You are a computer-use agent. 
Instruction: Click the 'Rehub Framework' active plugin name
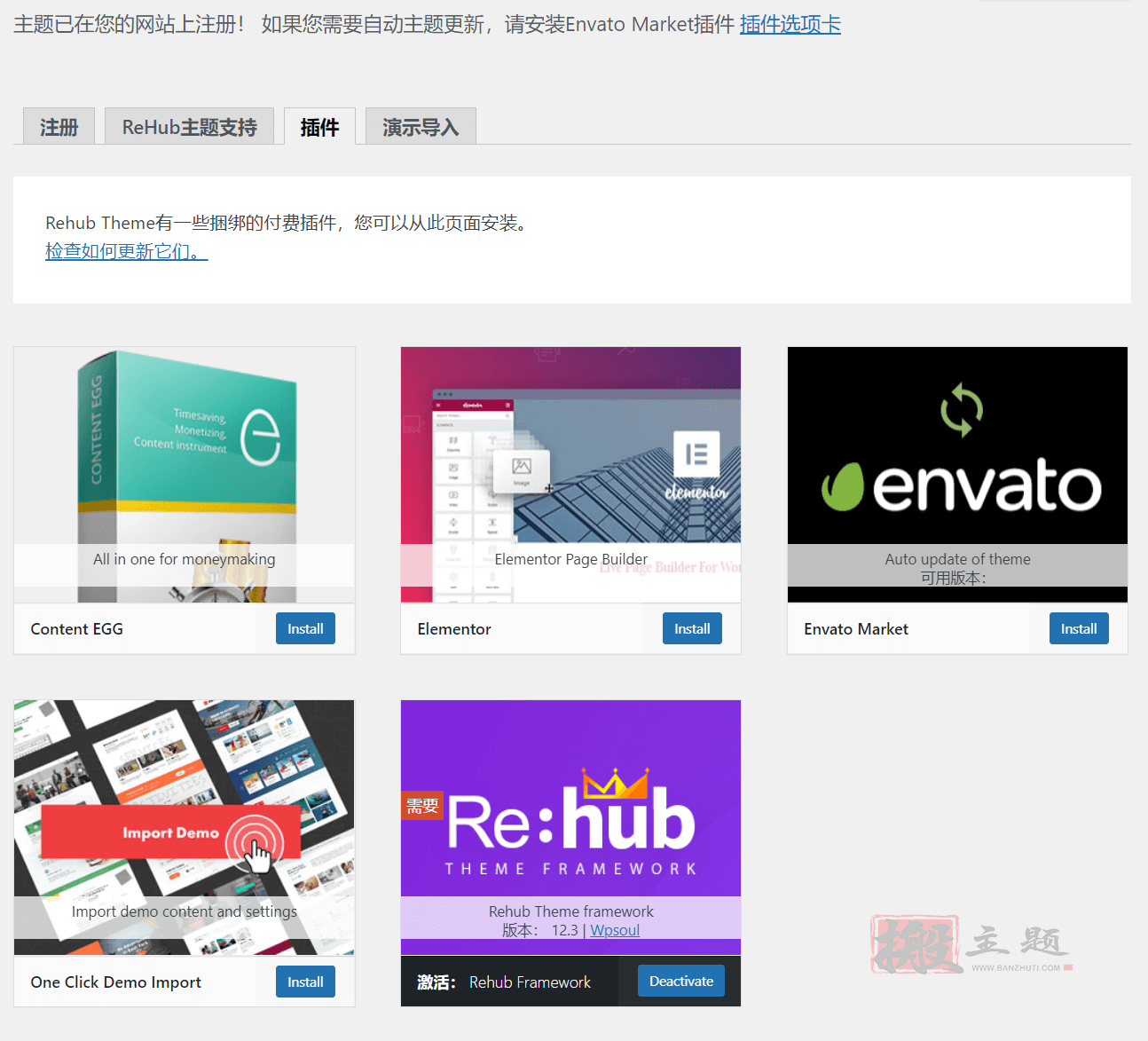pos(530,982)
